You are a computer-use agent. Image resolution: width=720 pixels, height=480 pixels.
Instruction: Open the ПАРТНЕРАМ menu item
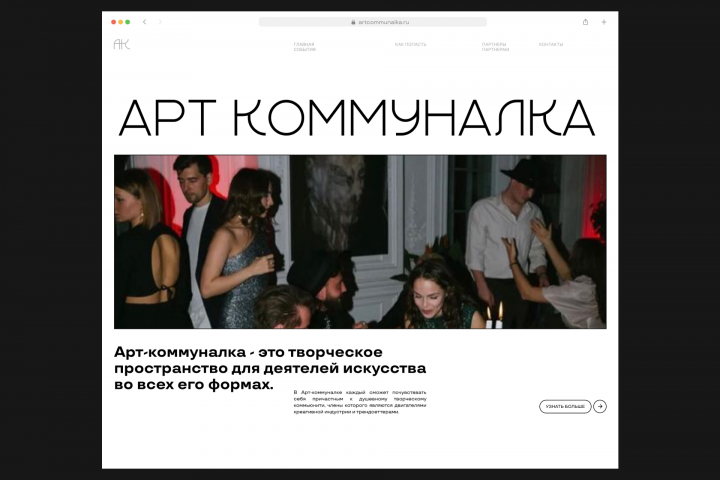(x=495, y=50)
